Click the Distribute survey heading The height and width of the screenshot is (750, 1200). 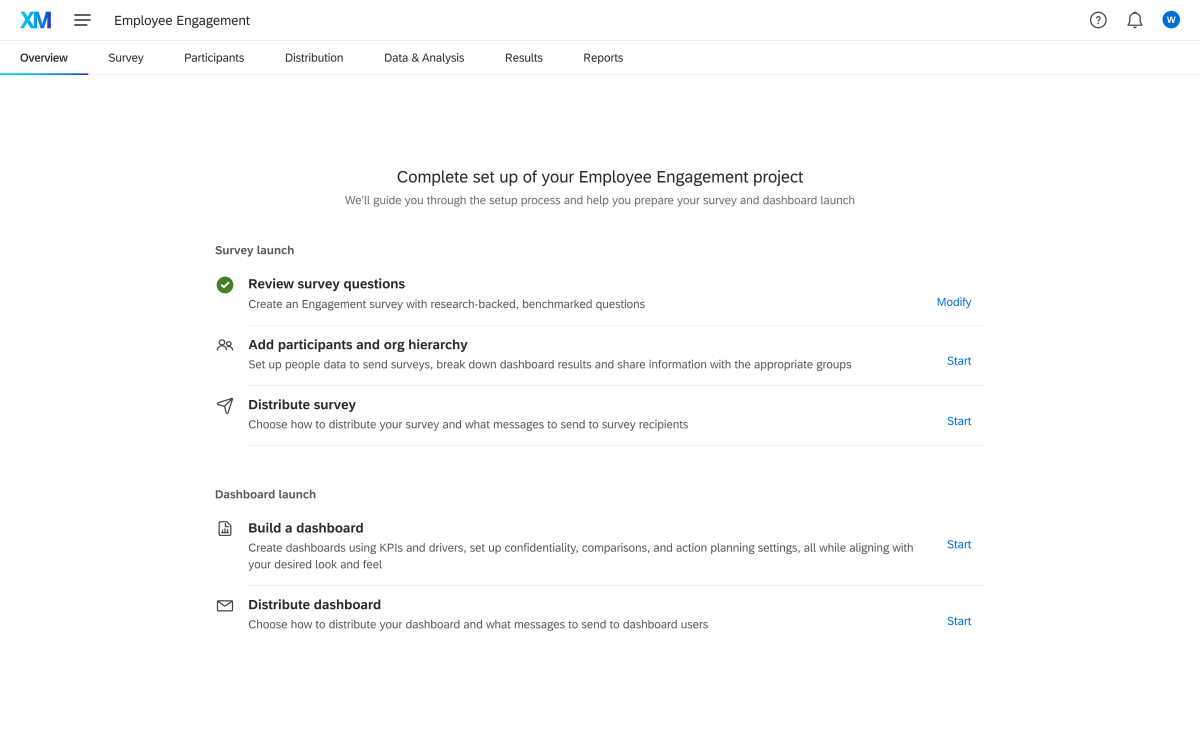(x=302, y=404)
